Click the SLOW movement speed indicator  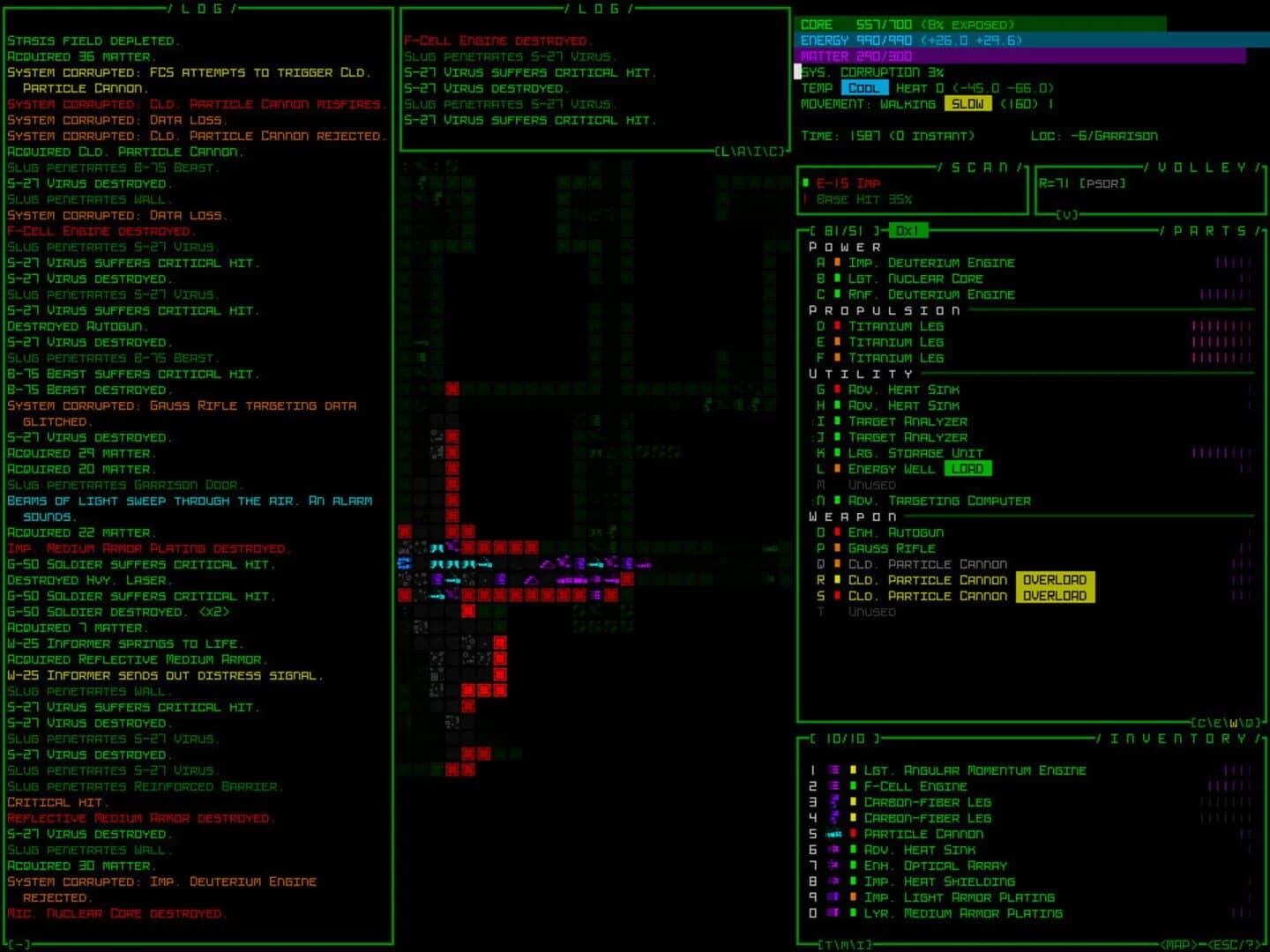pyautogui.click(x=968, y=103)
